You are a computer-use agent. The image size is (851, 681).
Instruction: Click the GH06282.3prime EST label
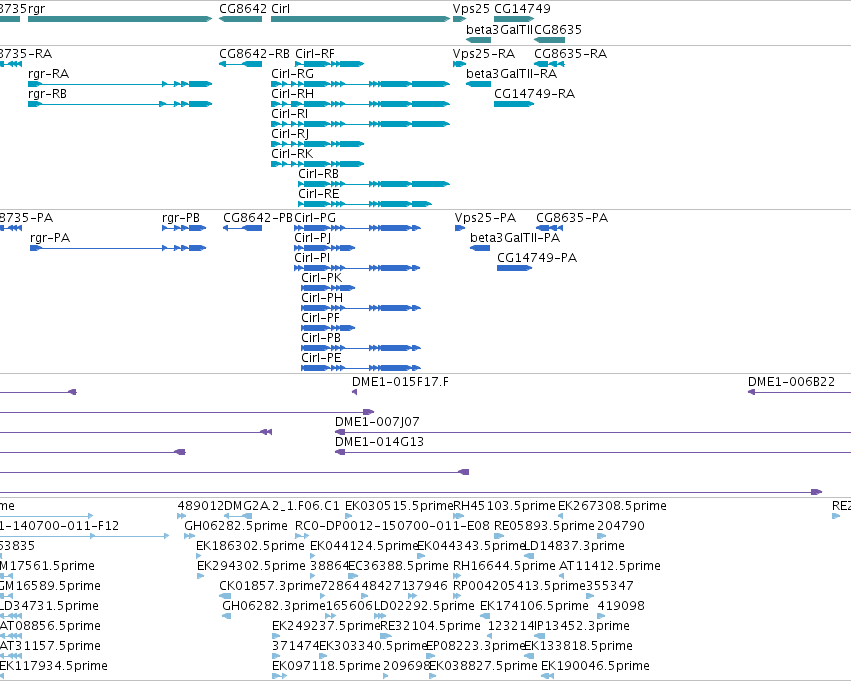[274, 606]
